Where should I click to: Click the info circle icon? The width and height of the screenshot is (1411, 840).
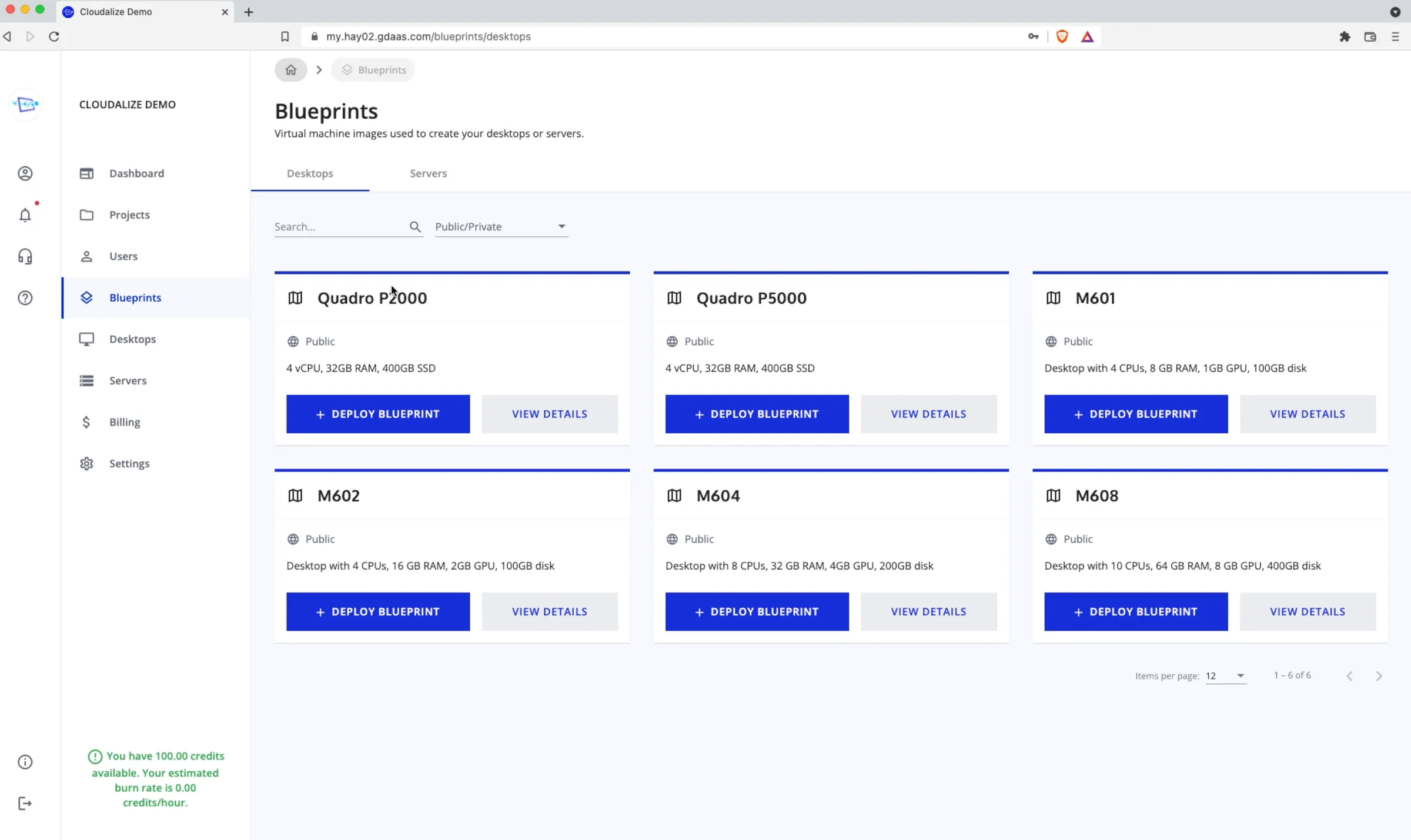(x=25, y=762)
